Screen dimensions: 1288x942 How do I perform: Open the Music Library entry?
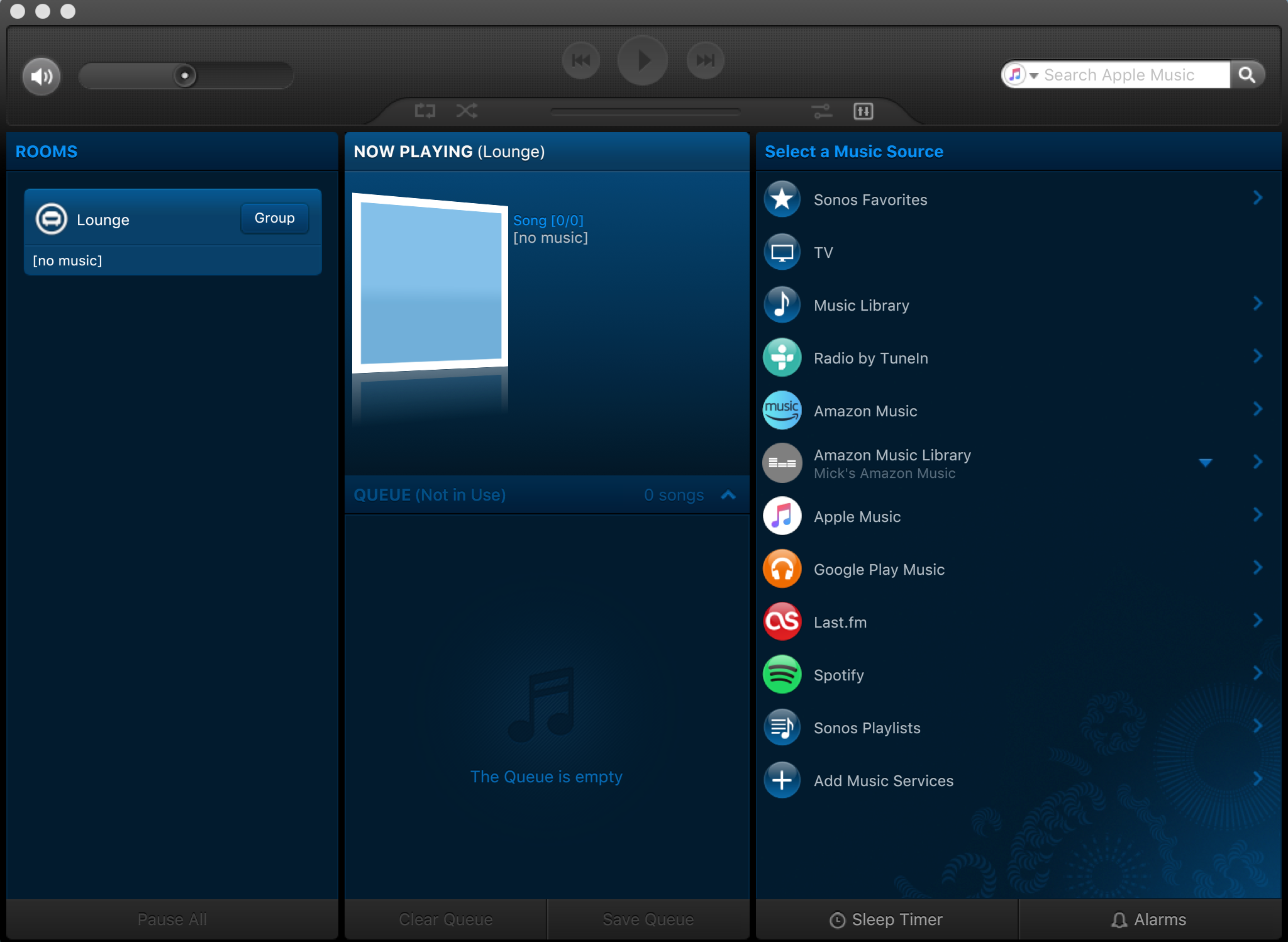pos(1018,305)
